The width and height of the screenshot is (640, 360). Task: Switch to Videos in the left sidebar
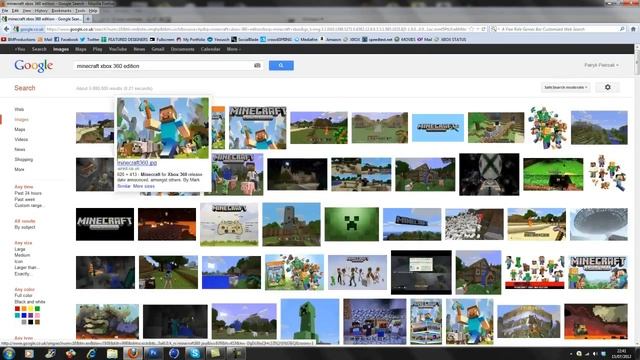coord(21,140)
